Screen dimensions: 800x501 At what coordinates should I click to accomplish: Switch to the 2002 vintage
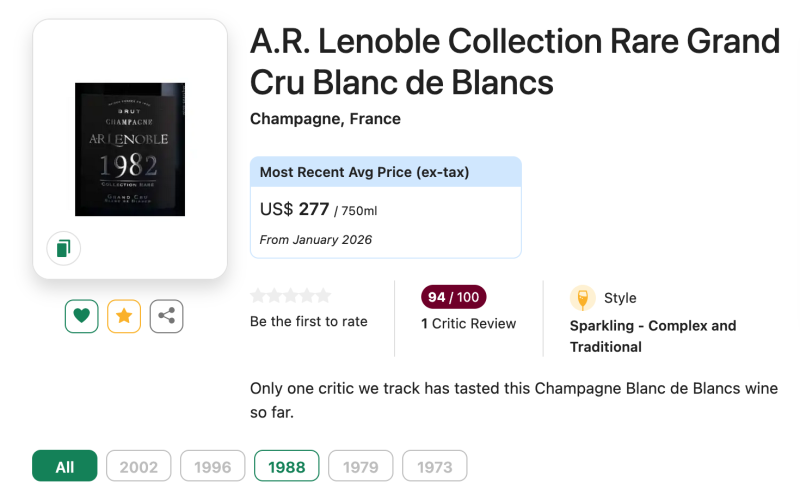pyautogui.click(x=139, y=466)
